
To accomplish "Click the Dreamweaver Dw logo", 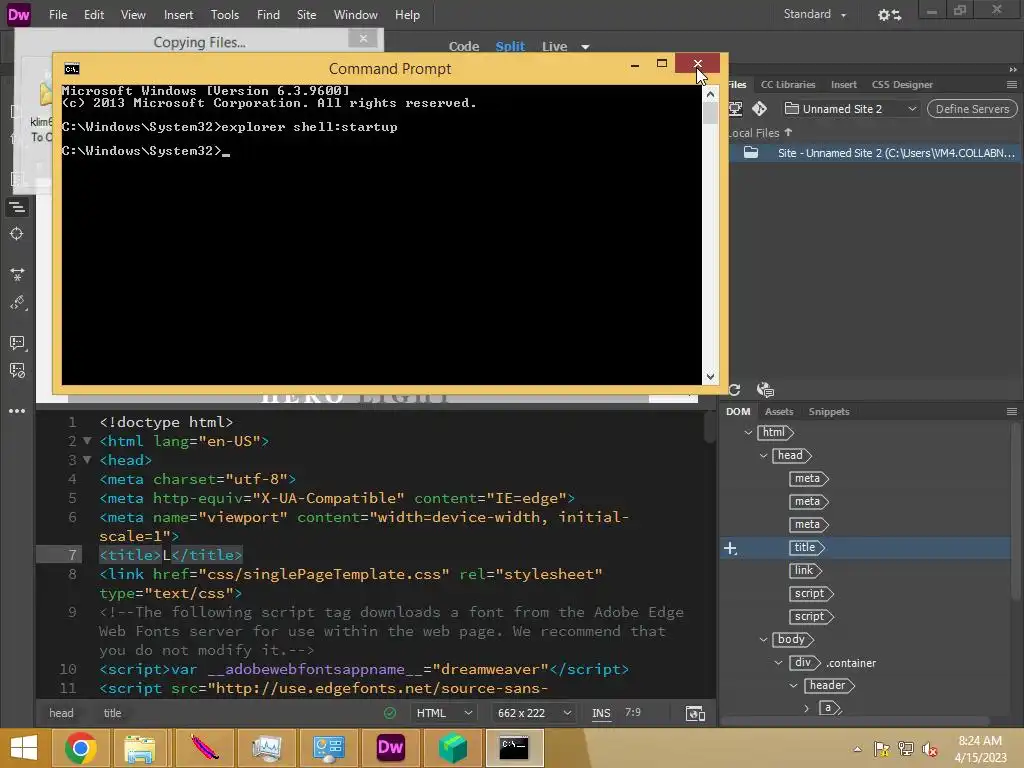I will click(x=18, y=14).
